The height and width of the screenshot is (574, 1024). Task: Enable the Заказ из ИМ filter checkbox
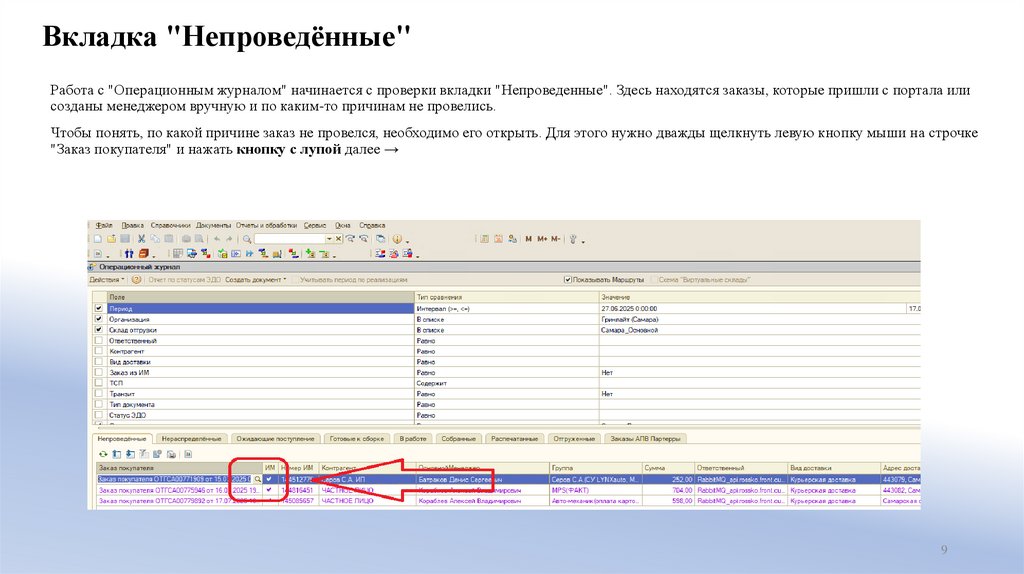pyautogui.click(x=99, y=372)
